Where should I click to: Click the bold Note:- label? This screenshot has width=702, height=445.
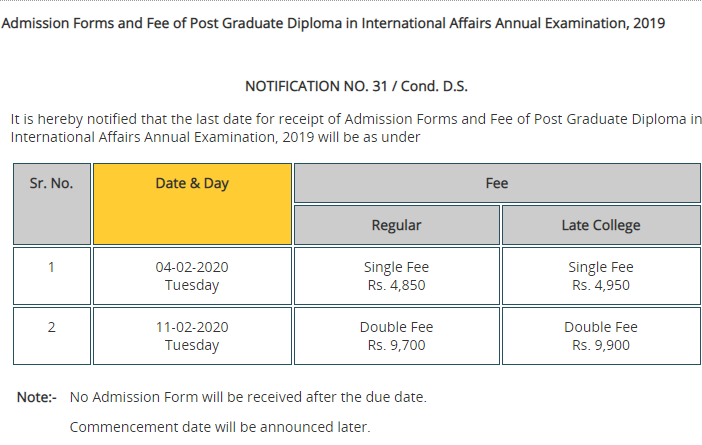coord(37,397)
